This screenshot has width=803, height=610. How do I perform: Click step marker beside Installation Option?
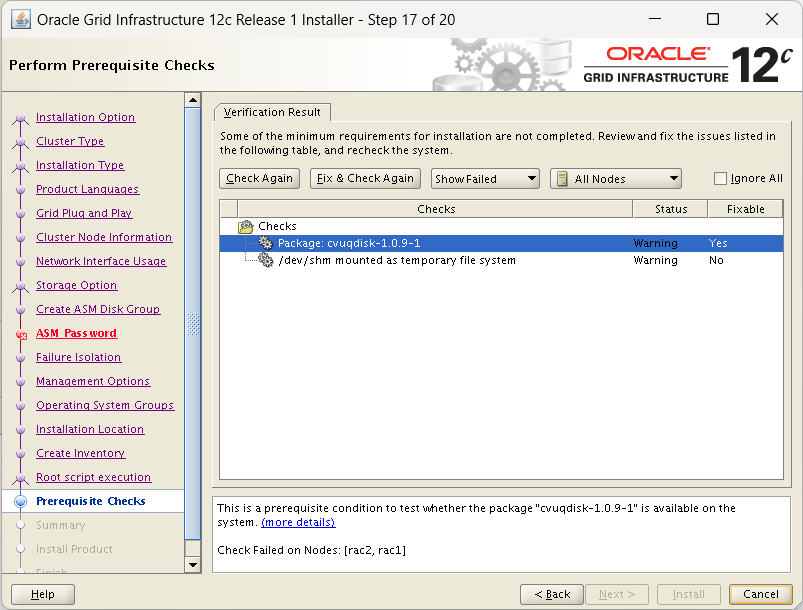[20, 119]
